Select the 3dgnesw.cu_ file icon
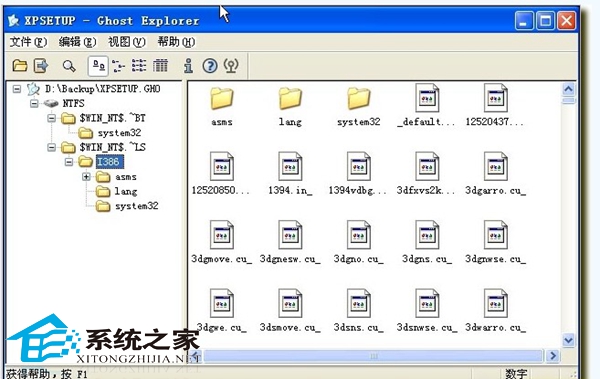Screen dimensions: 600x379 click(290, 235)
